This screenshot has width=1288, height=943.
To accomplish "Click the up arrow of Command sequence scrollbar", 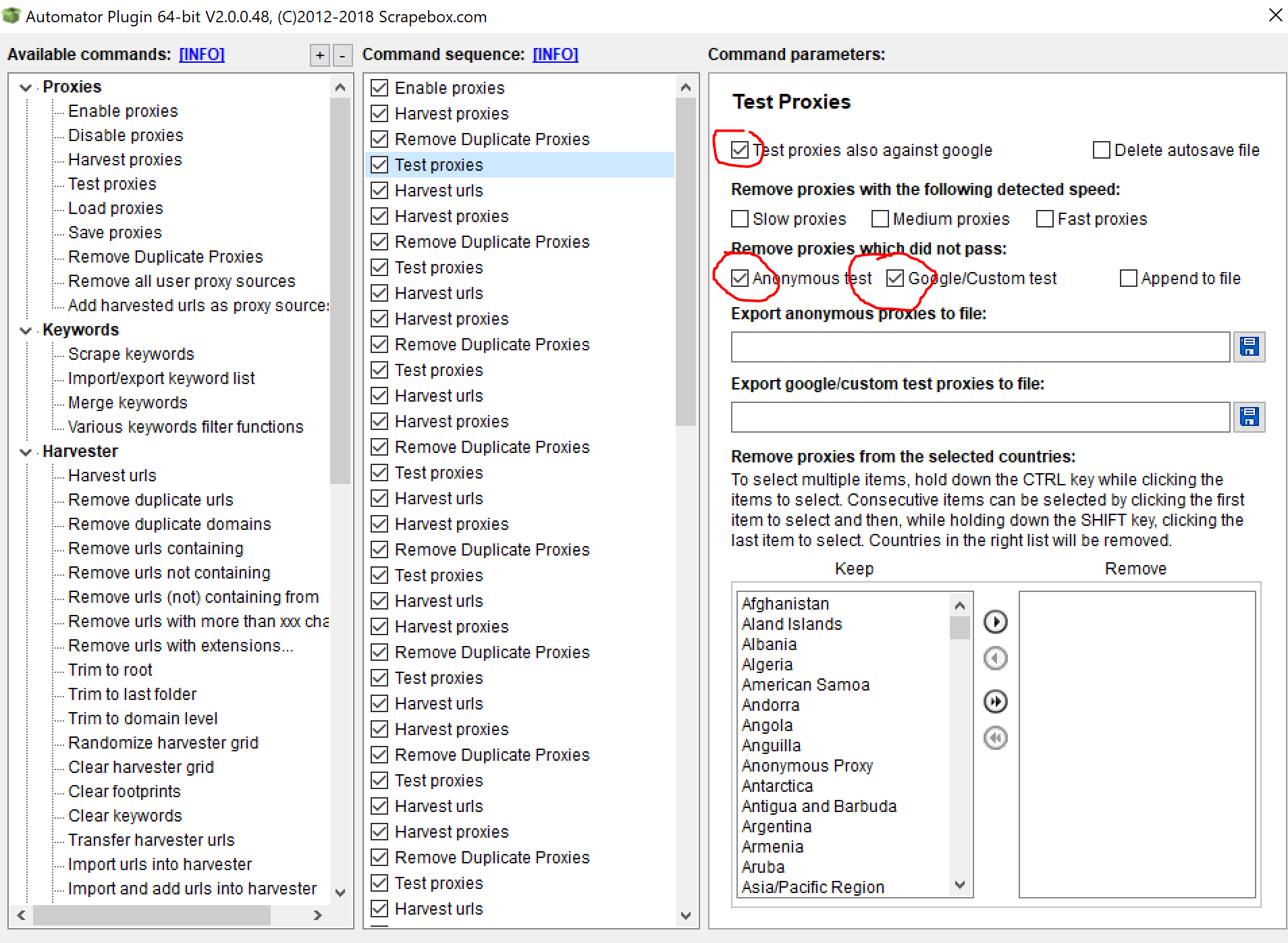I will [x=686, y=87].
